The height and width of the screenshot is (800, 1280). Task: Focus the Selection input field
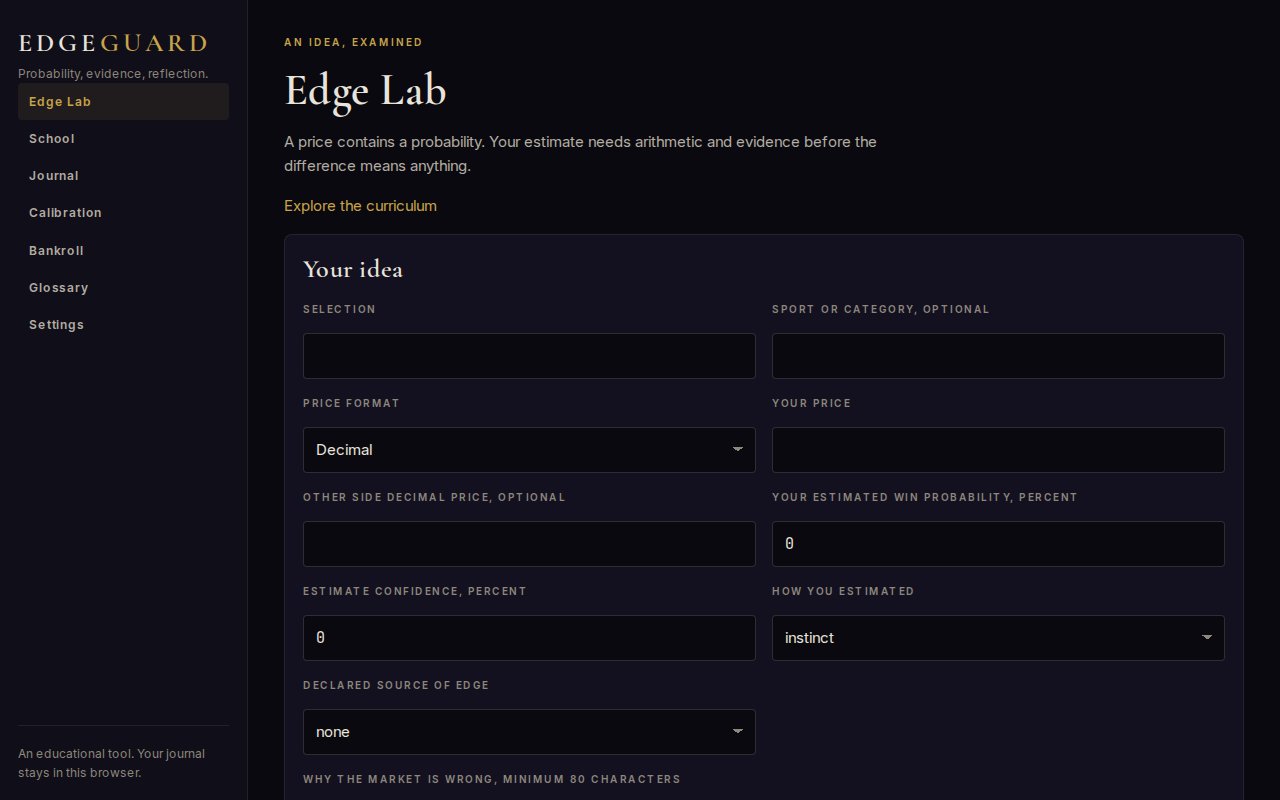click(x=529, y=356)
